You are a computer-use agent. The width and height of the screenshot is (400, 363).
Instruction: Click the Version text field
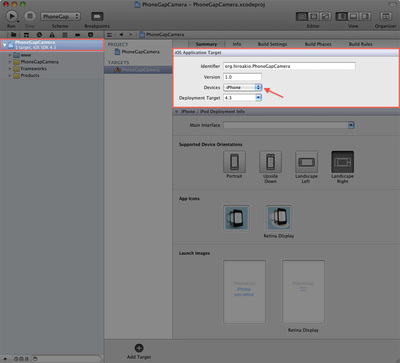pyautogui.click(x=242, y=77)
